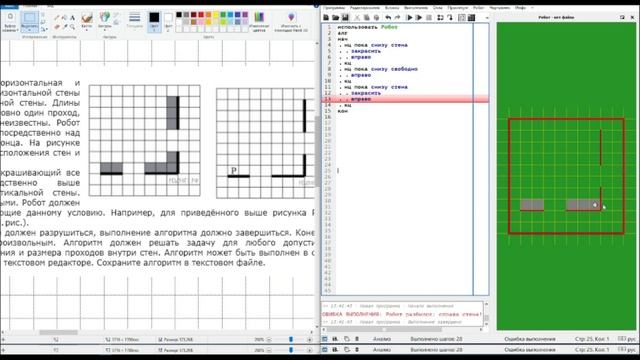
Task: Click the Crop icon in Paint
Action: 43,15
